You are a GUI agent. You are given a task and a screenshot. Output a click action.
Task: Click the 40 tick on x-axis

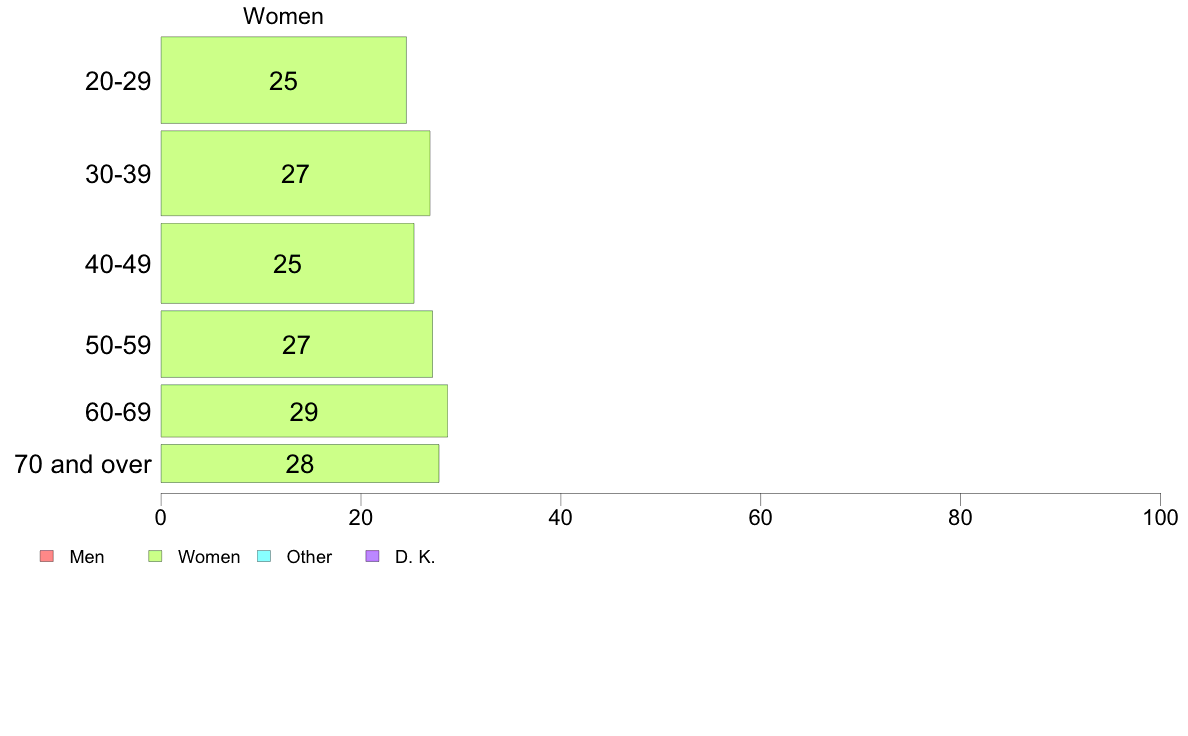coord(561,518)
